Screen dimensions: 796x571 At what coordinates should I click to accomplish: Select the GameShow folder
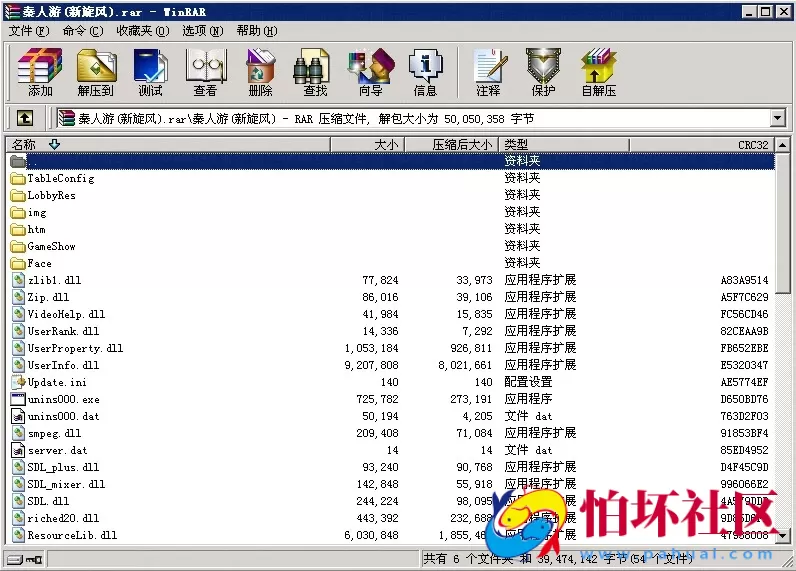[44, 246]
